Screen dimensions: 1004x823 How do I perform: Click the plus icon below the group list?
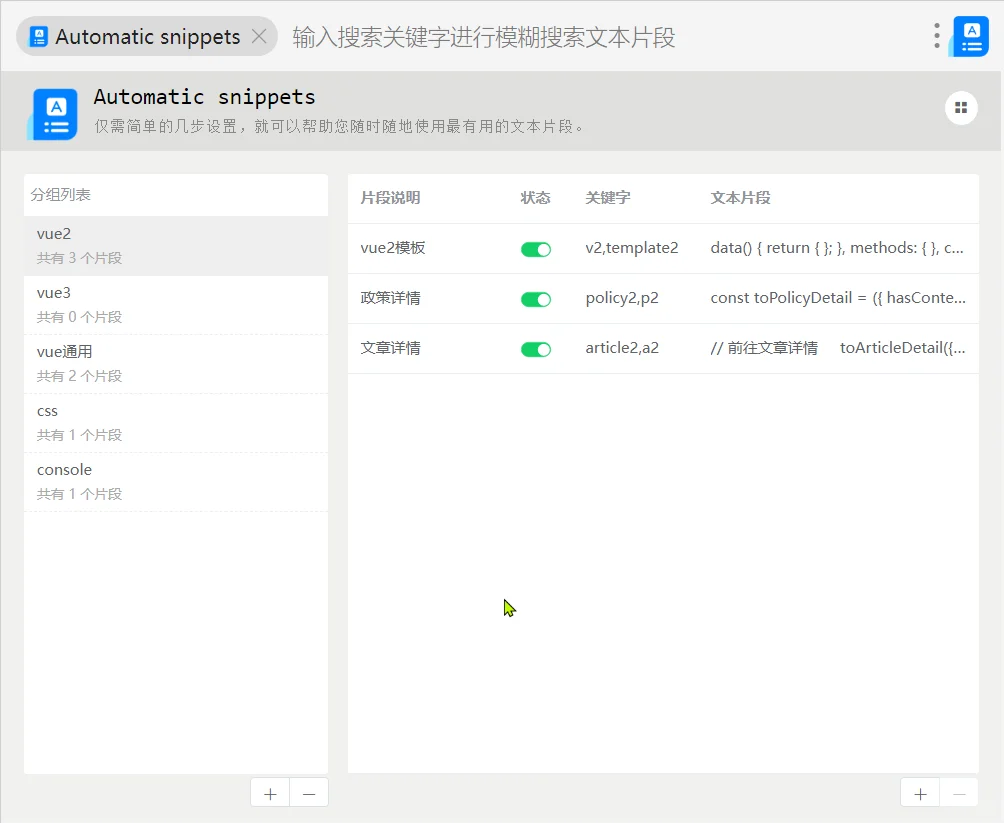[269, 792]
